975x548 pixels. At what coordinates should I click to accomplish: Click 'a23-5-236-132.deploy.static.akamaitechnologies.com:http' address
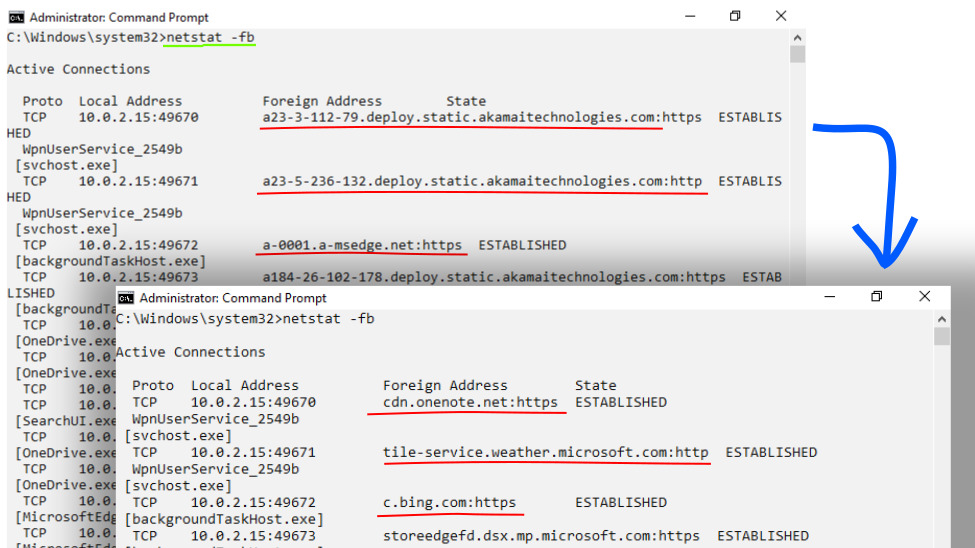click(x=482, y=181)
